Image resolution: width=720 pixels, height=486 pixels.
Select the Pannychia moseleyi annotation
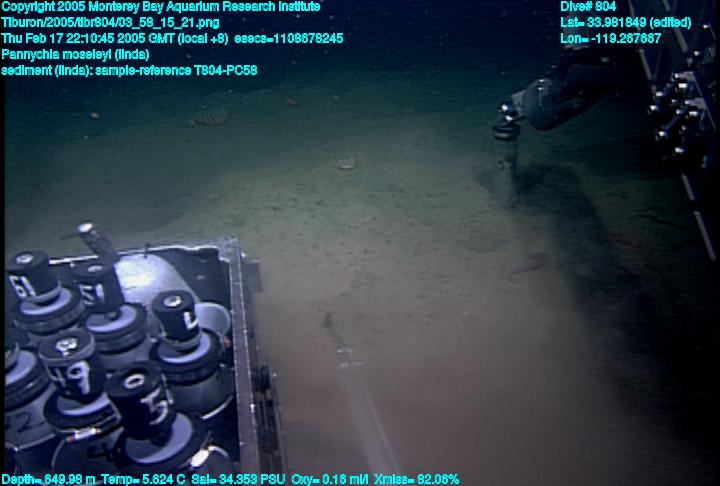click(x=75, y=55)
